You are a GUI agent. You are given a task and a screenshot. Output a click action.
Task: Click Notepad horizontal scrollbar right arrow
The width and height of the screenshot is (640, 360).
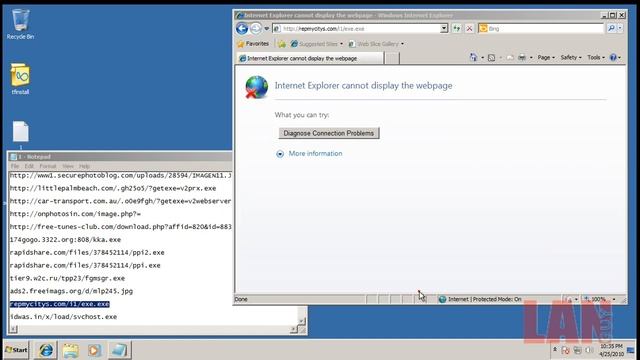coord(294,329)
